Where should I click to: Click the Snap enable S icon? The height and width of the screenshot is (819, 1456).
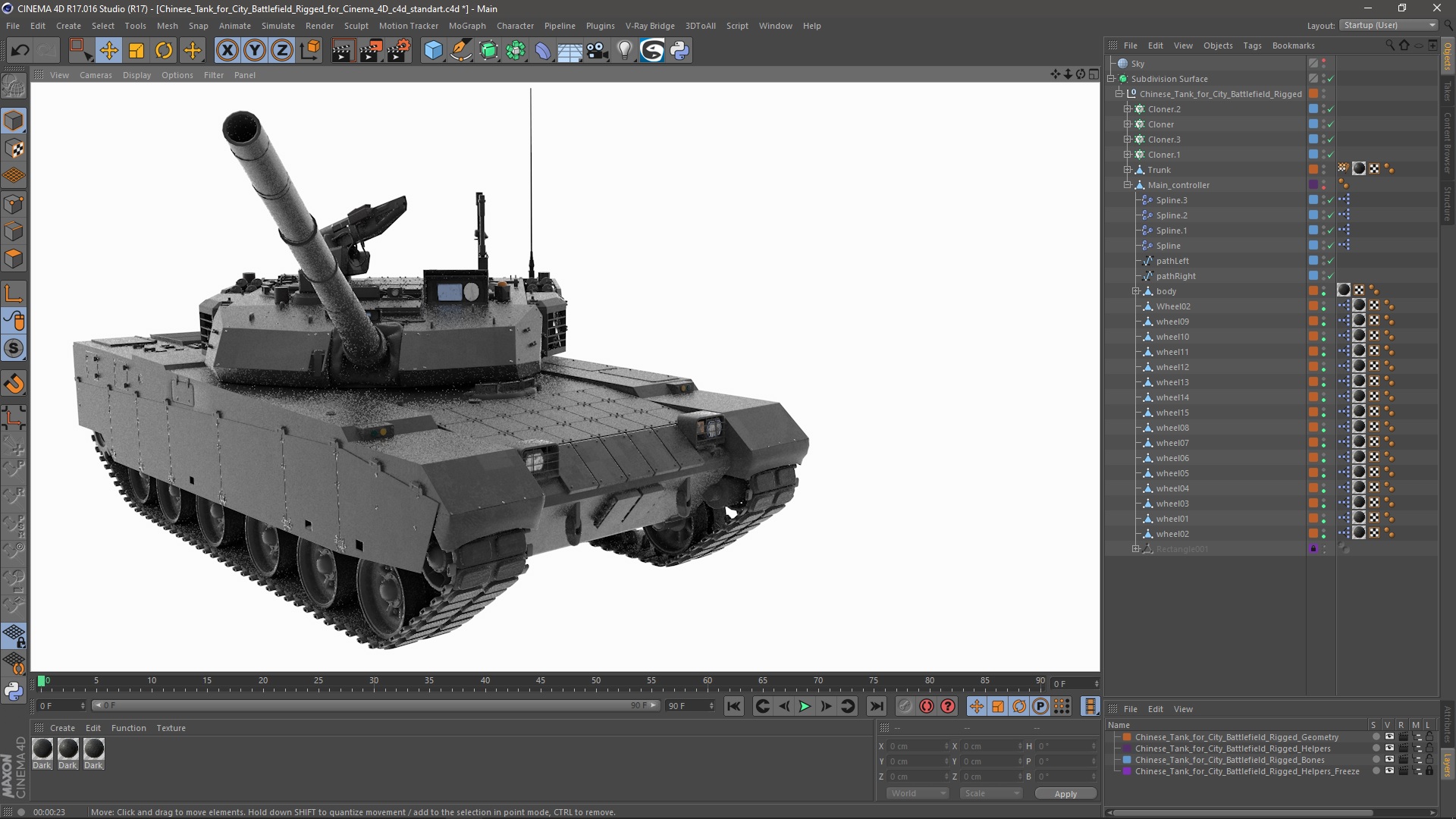pos(14,349)
